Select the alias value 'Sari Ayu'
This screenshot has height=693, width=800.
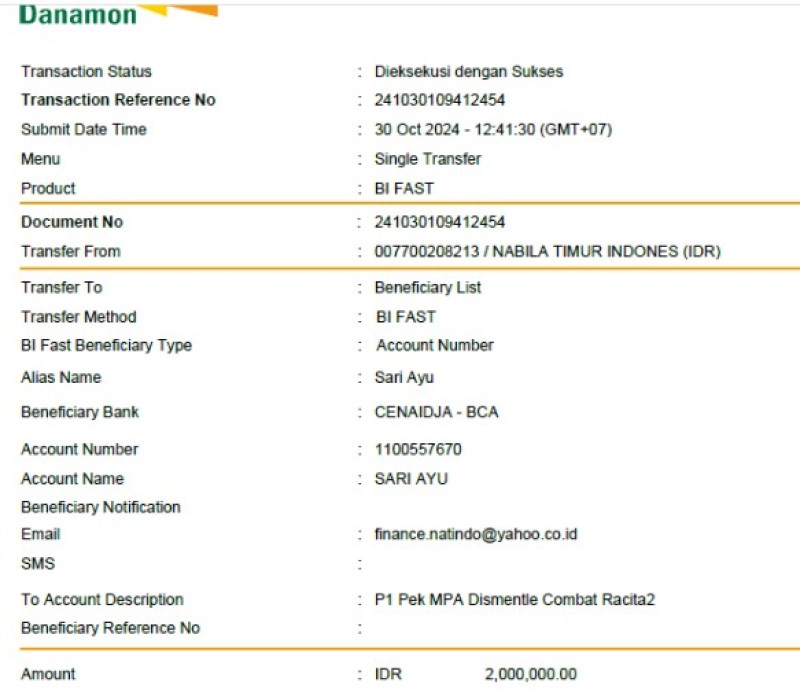pyautogui.click(x=404, y=378)
